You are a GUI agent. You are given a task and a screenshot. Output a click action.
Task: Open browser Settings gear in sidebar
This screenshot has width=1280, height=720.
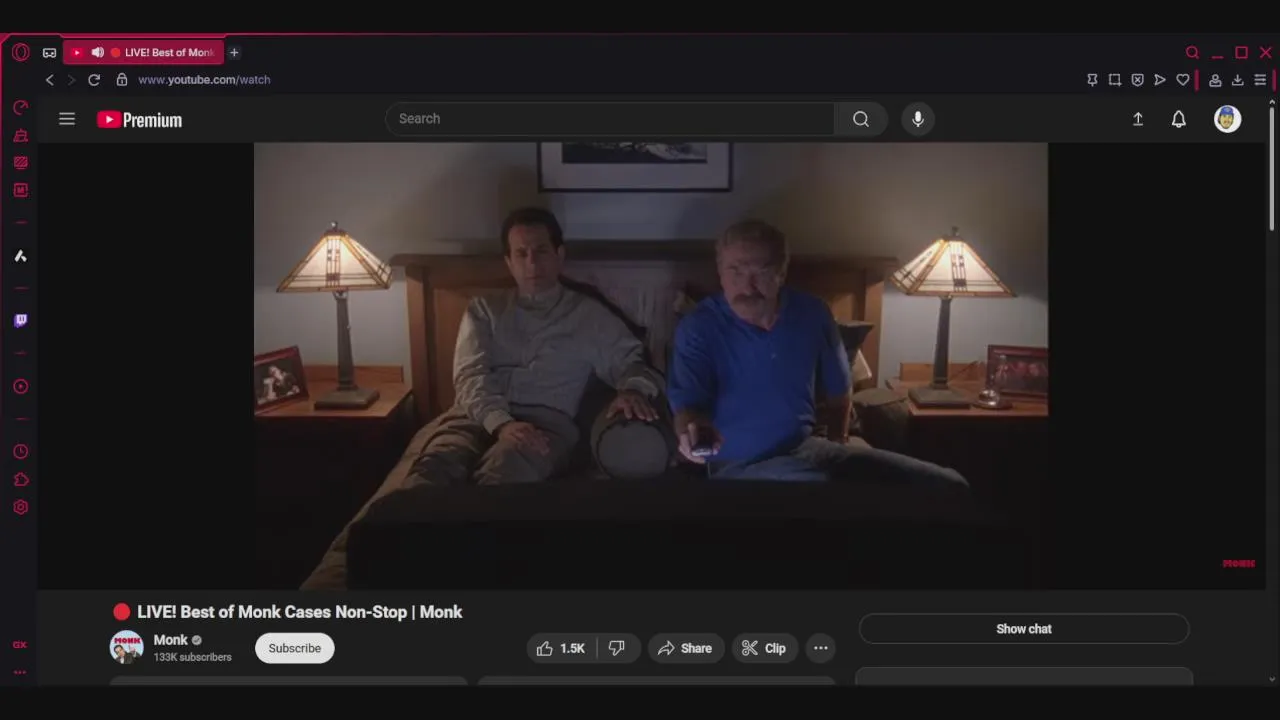(20, 507)
